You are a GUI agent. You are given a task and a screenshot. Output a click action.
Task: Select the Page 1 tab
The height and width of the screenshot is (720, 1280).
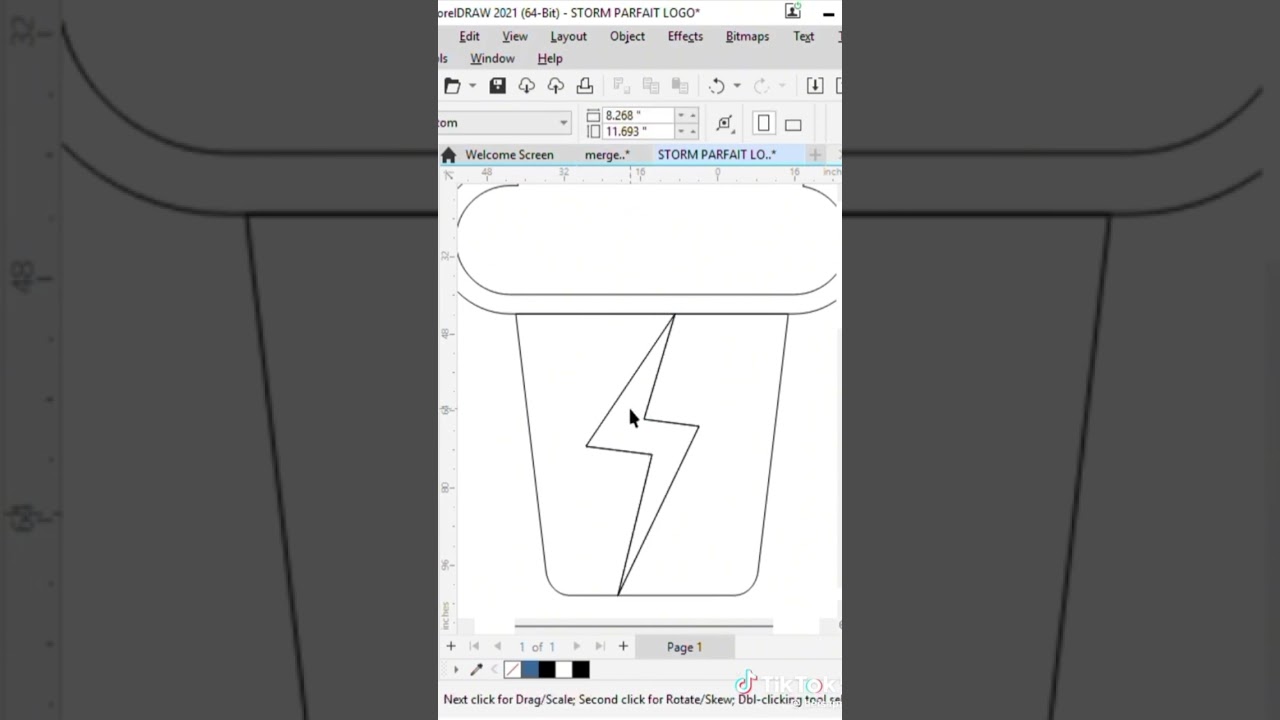point(685,647)
